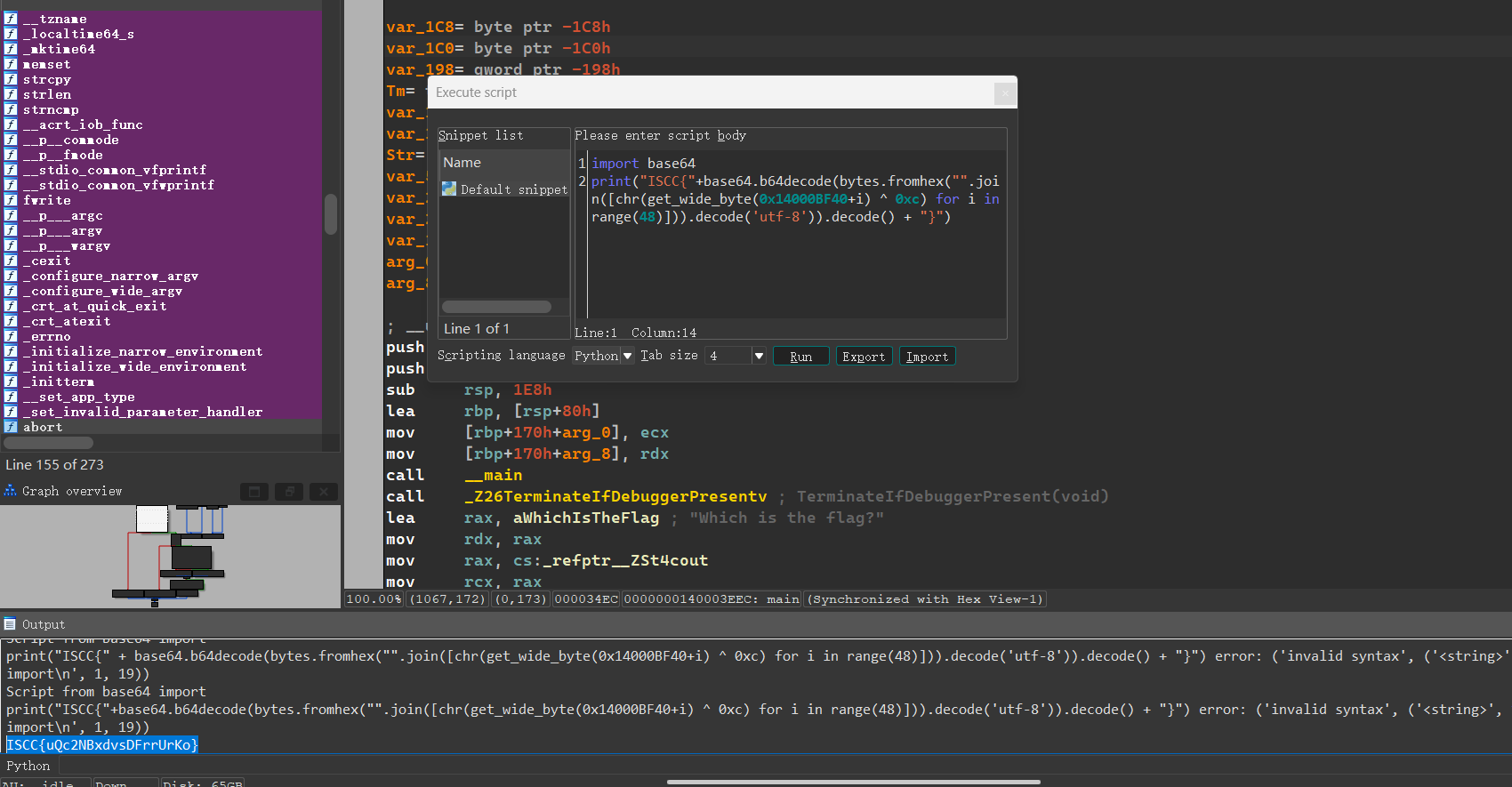This screenshot has width=1512, height=787.
Task: Select the _initterm function icon
Action: (x=11, y=381)
